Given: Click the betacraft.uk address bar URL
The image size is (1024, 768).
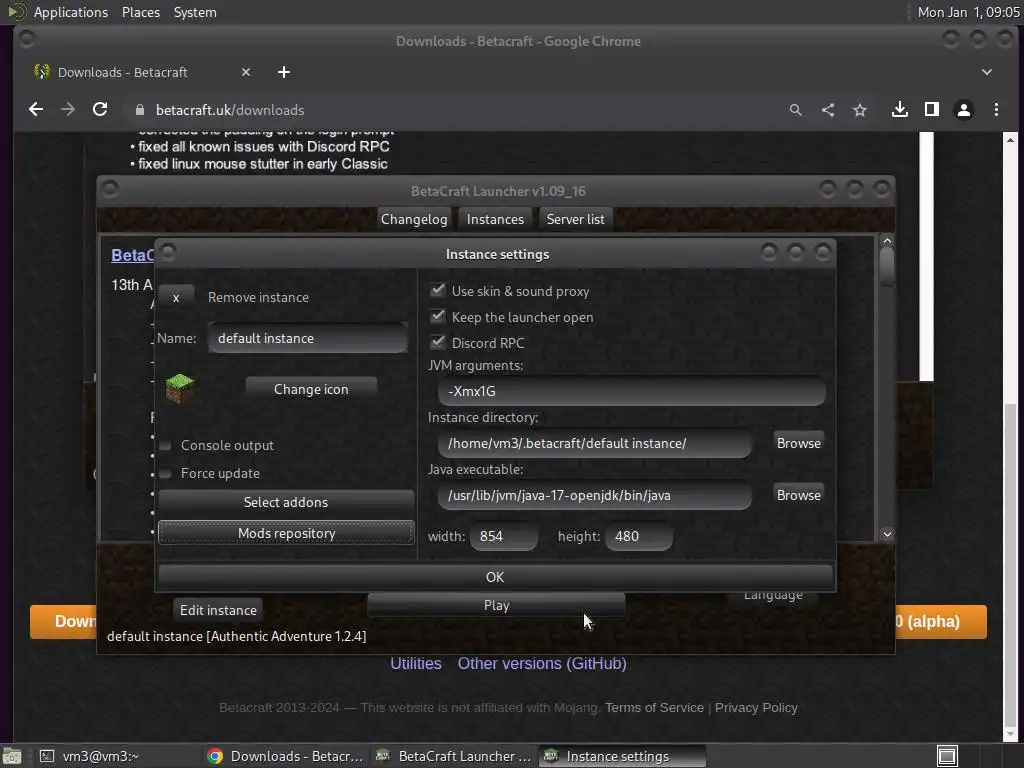Looking at the screenshot, I should pyautogui.click(x=230, y=110).
